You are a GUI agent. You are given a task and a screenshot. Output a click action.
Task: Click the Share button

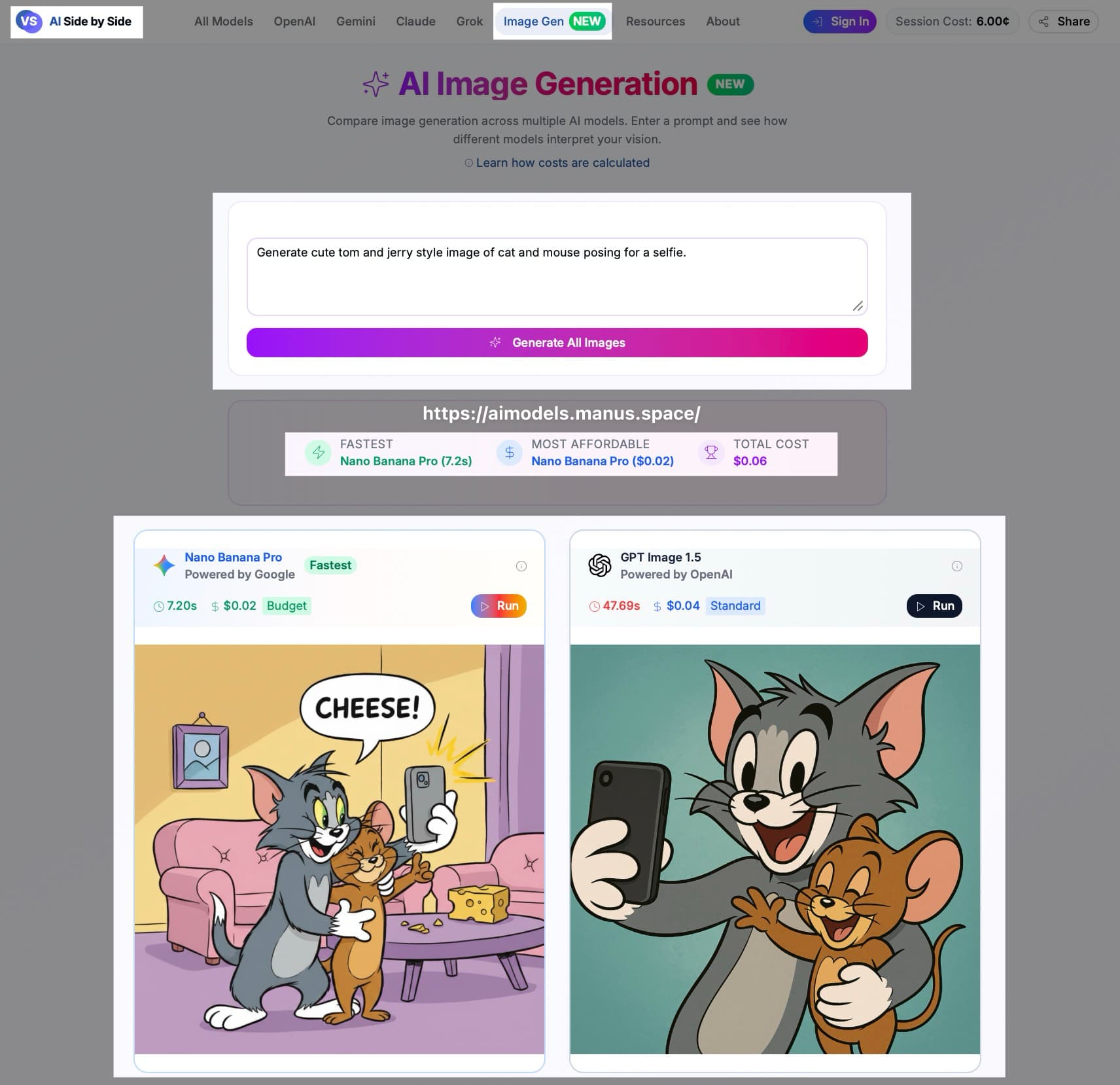point(1064,22)
